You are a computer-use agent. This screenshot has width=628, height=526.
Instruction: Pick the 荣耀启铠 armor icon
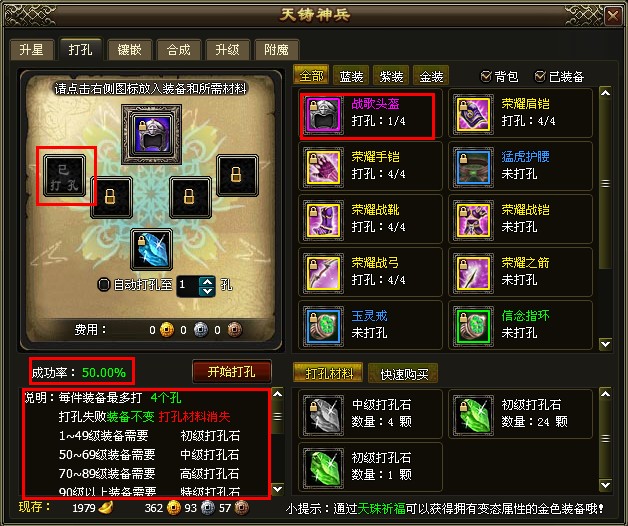point(473,114)
